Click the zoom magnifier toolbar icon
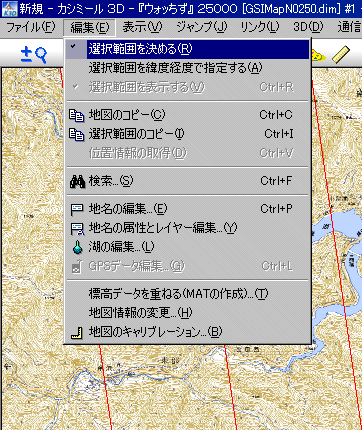This screenshot has width=362, height=430. [34, 54]
